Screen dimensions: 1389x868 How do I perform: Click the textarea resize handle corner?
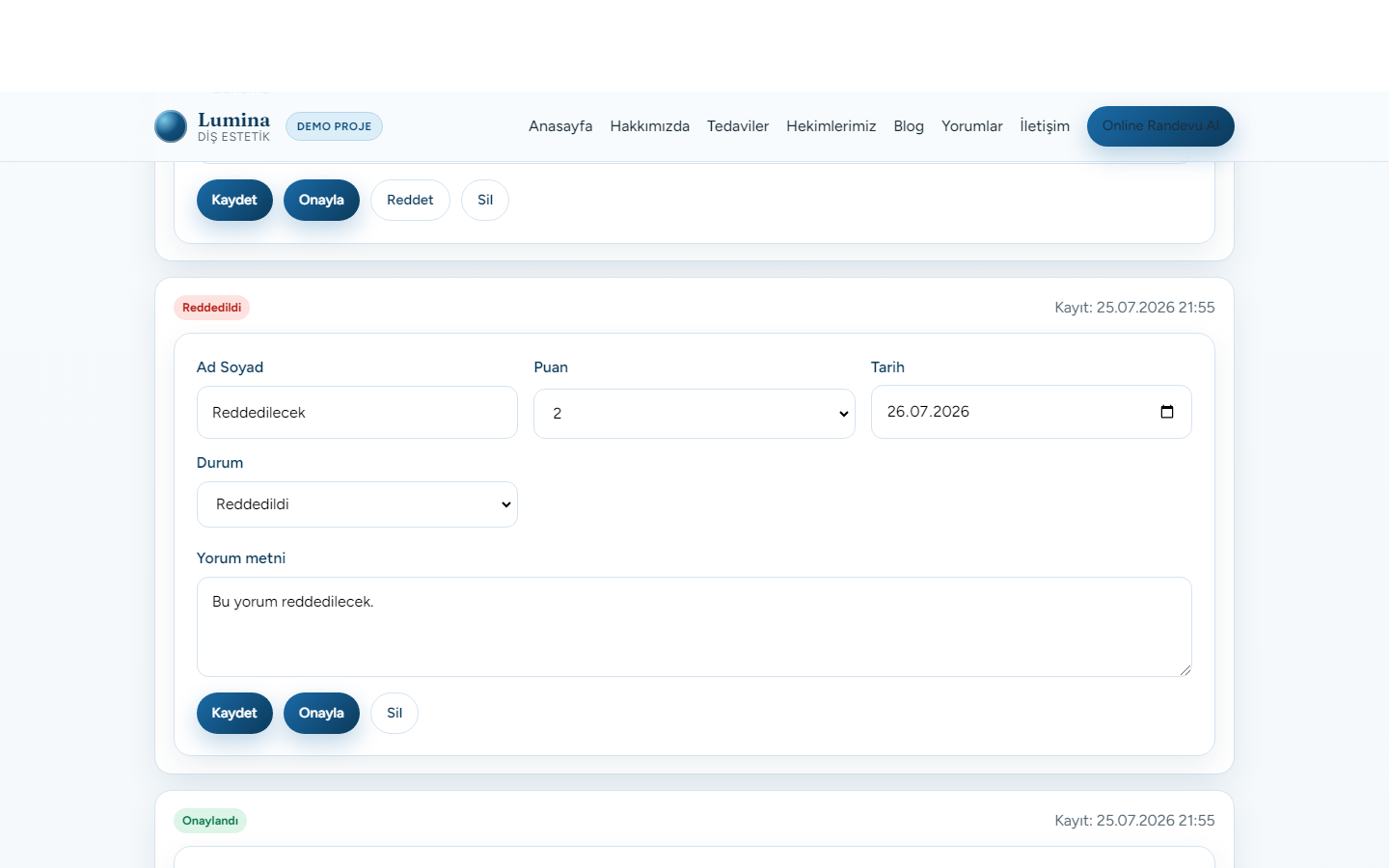pyautogui.click(x=1185, y=670)
